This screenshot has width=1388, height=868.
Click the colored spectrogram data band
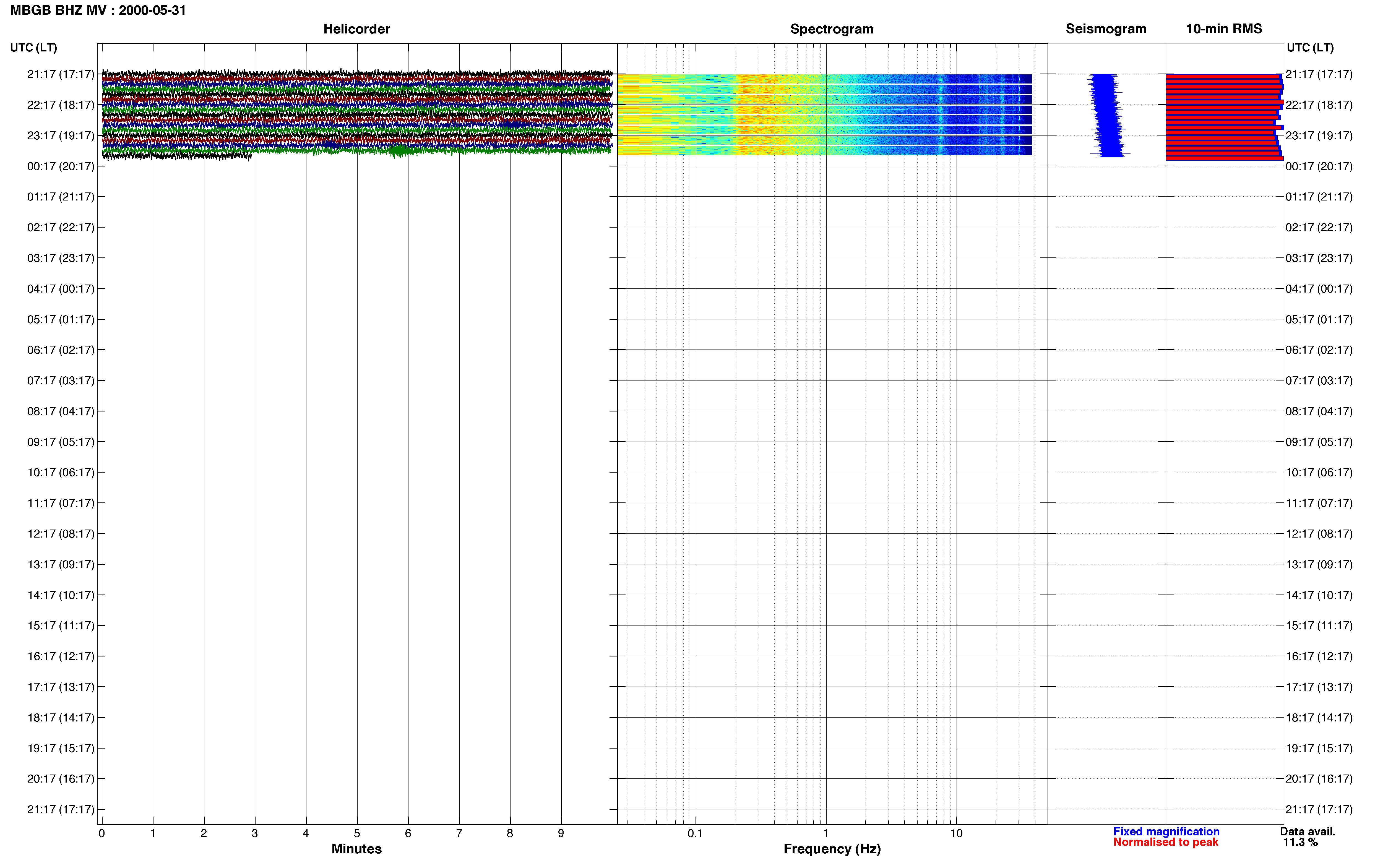coord(824,114)
